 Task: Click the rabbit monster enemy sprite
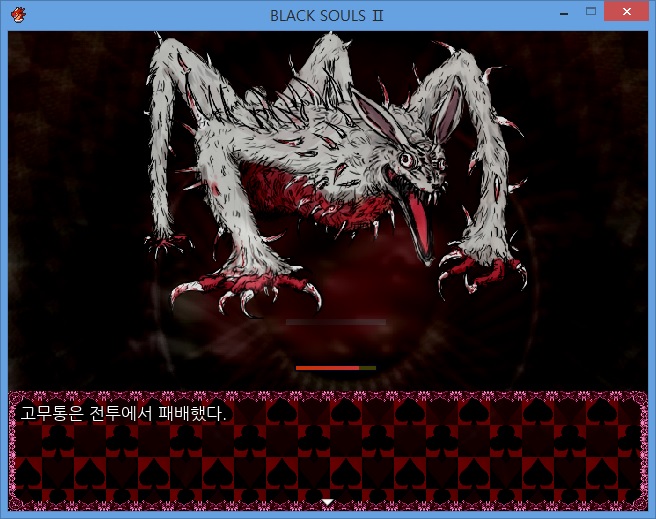click(x=335, y=176)
